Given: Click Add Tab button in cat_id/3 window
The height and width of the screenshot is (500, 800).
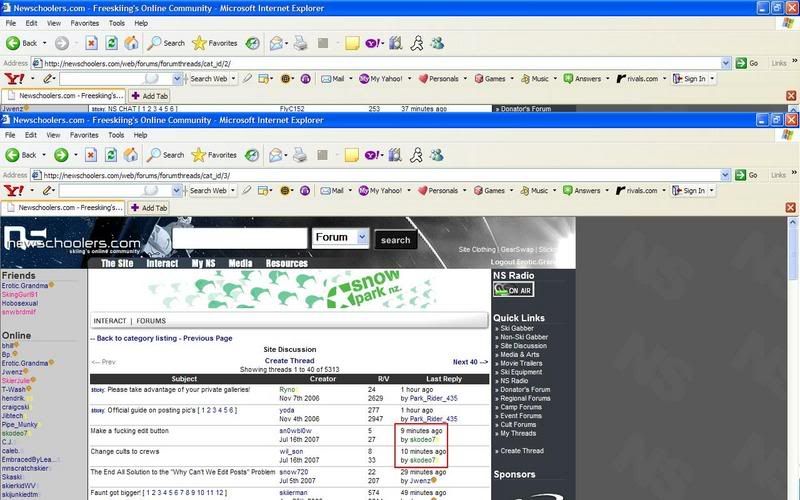Looking at the screenshot, I should [149, 207].
